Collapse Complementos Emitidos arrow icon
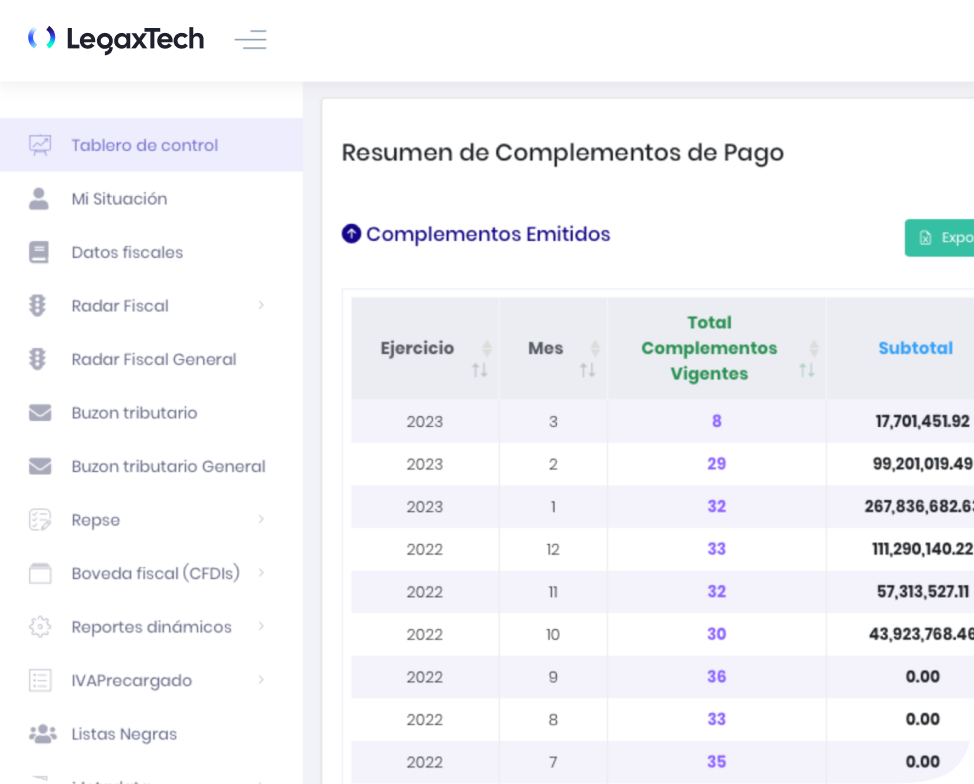Screen dimensions: 974x784 point(351,234)
